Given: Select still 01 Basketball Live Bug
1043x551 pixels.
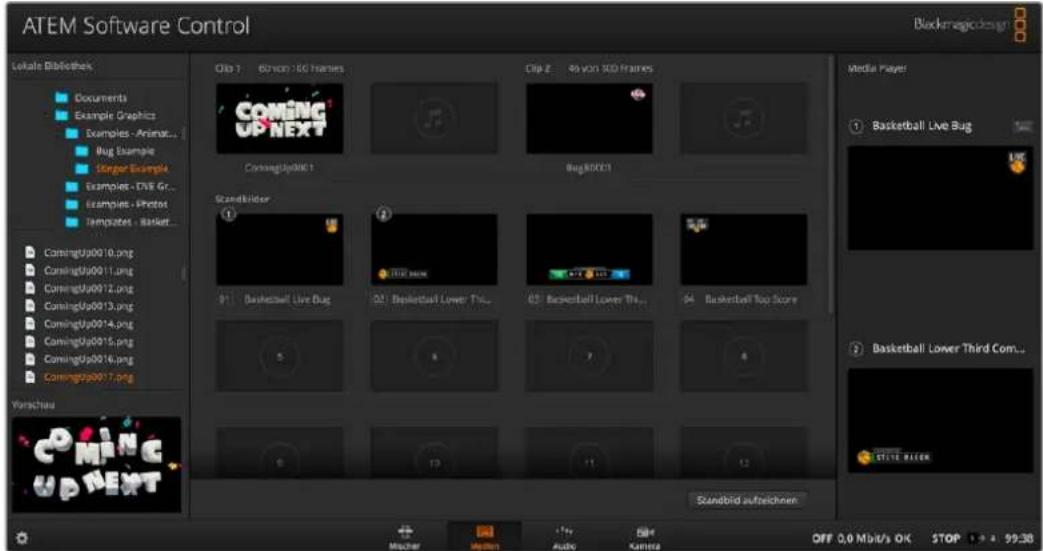Looking at the screenshot, I should [279, 250].
